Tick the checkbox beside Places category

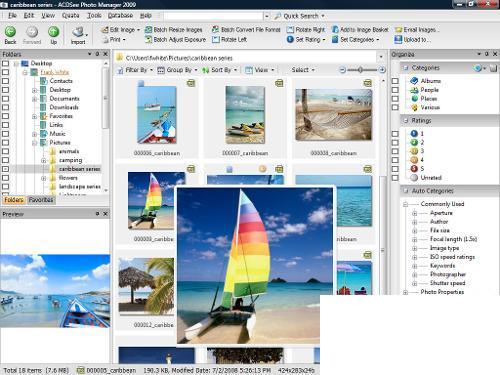tap(395, 99)
